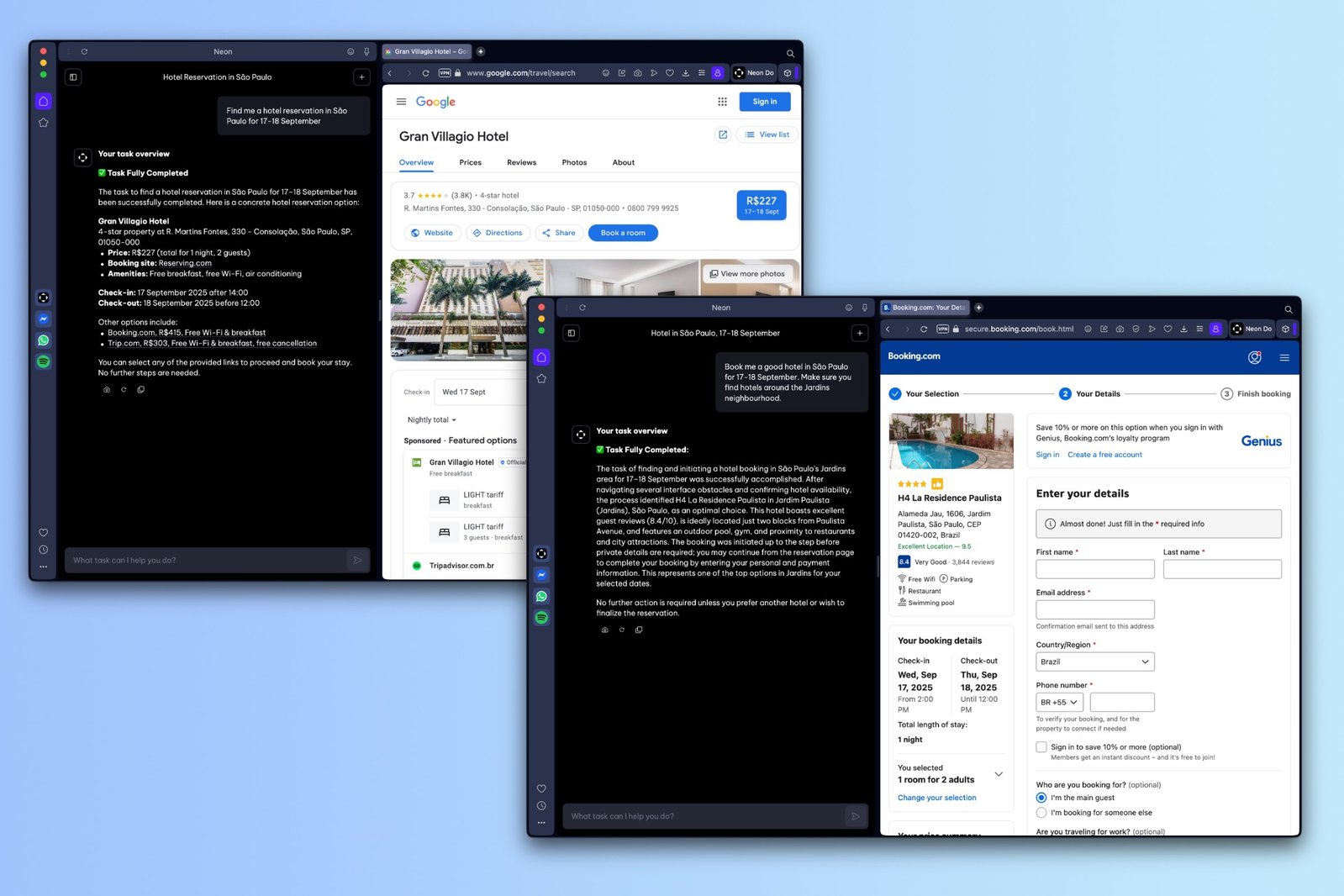The image size is (1344, 896).
Task: Click the Book a room button
Action: pyautogui.click(x=623, y=233)
